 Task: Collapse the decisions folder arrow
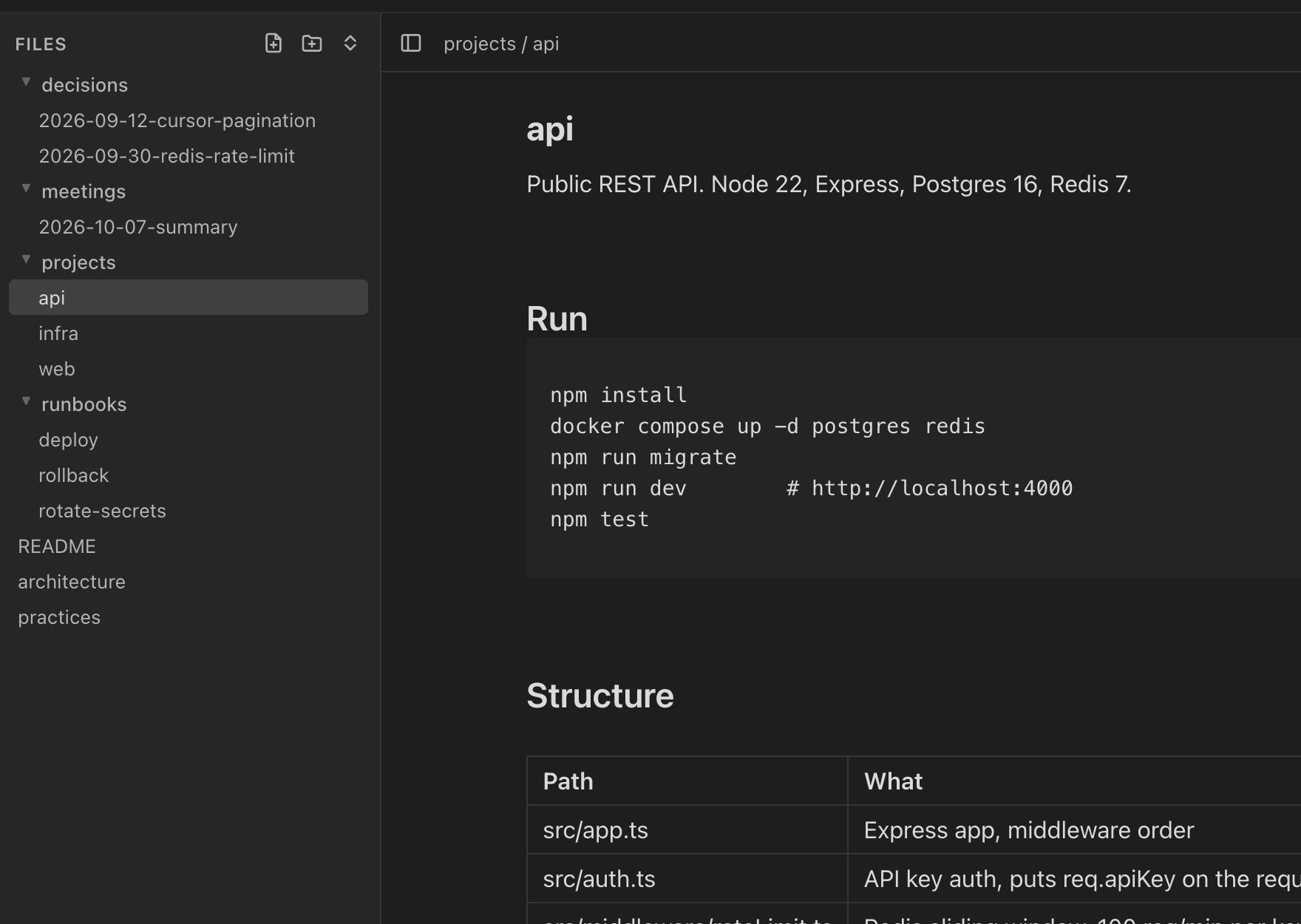point(26,82)
